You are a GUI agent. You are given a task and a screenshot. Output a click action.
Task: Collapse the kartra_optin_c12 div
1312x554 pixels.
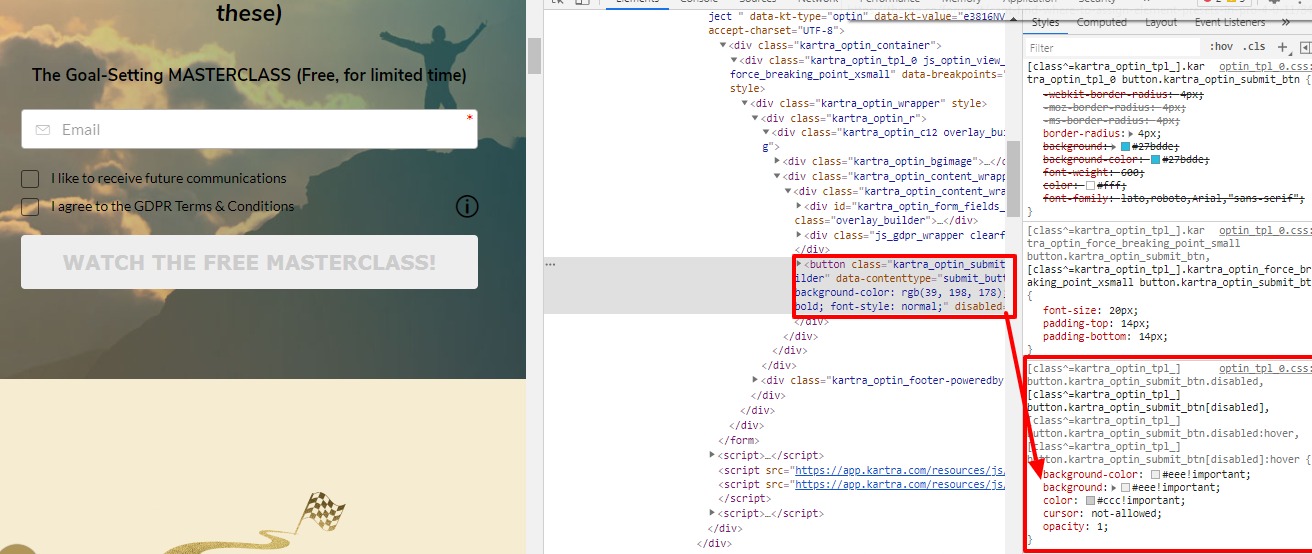pyautogui.click(x=767, y=132)
